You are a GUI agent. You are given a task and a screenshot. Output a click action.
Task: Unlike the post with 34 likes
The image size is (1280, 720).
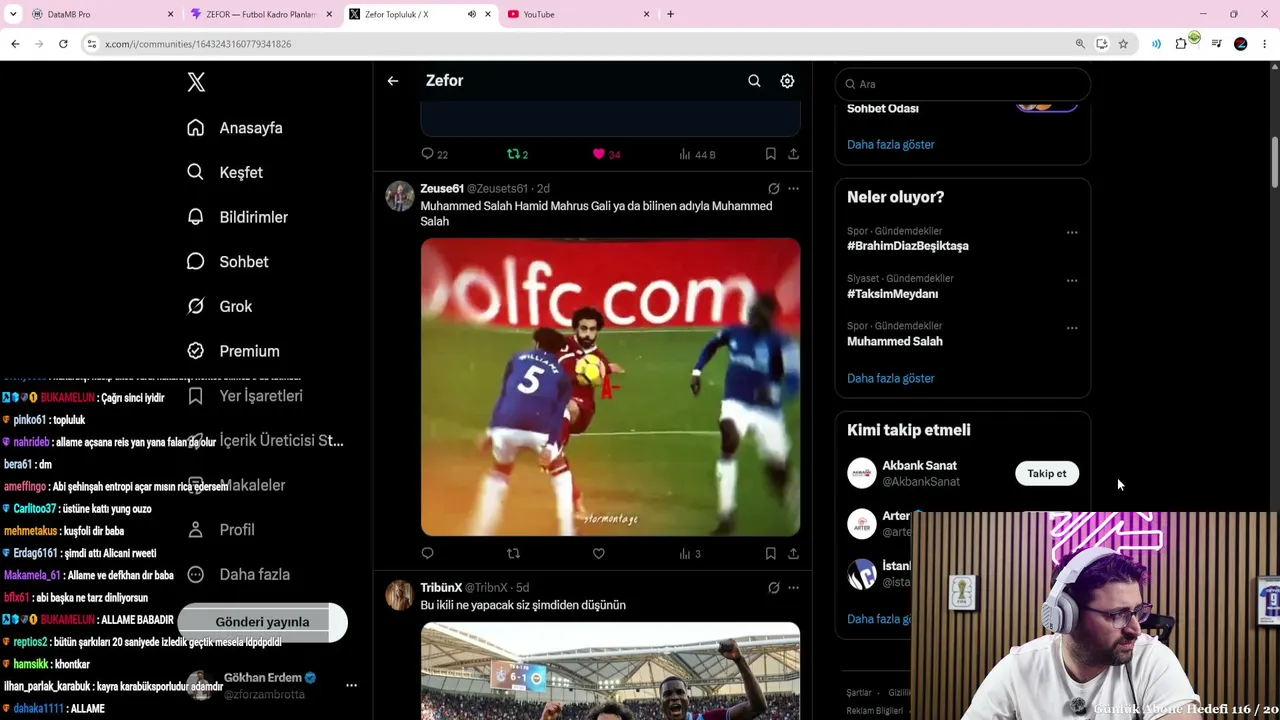point(606,154)
